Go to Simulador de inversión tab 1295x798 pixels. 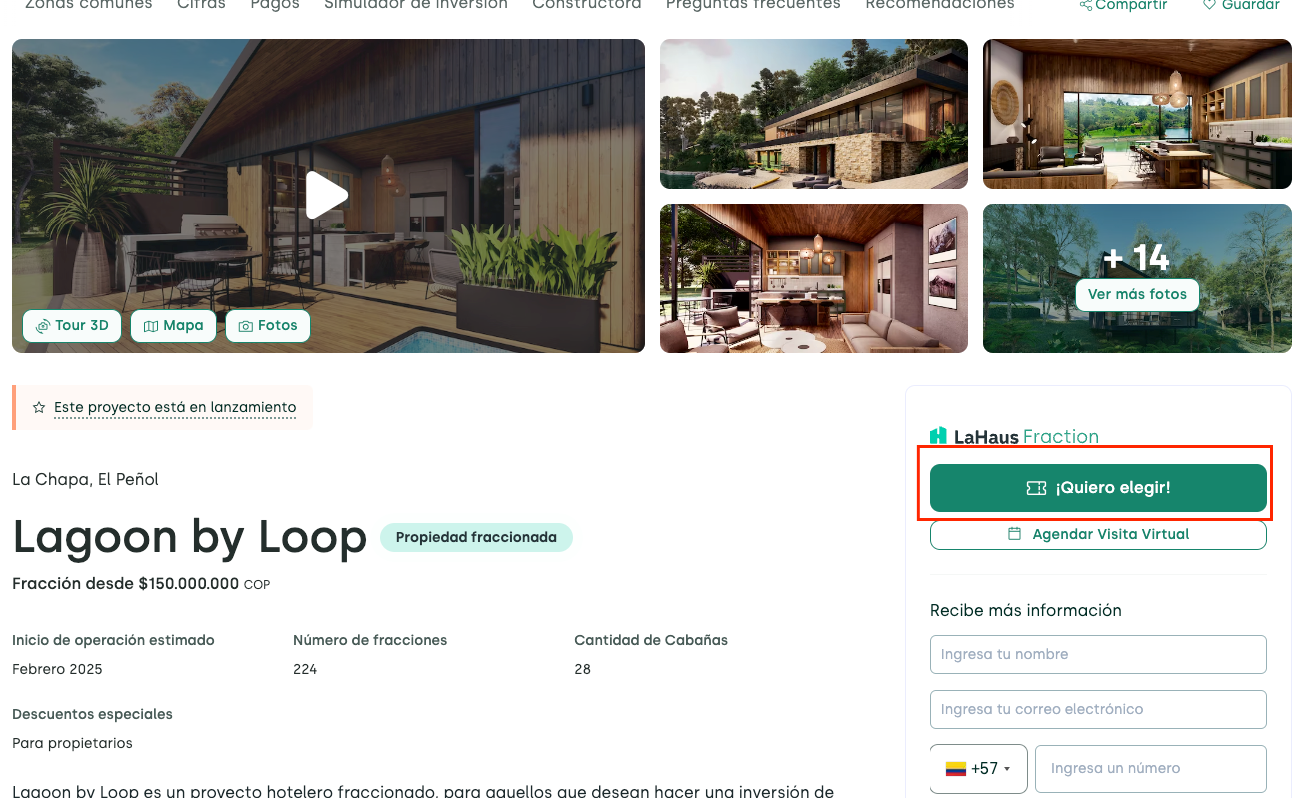pyautogui.click(x=415, y=5)
